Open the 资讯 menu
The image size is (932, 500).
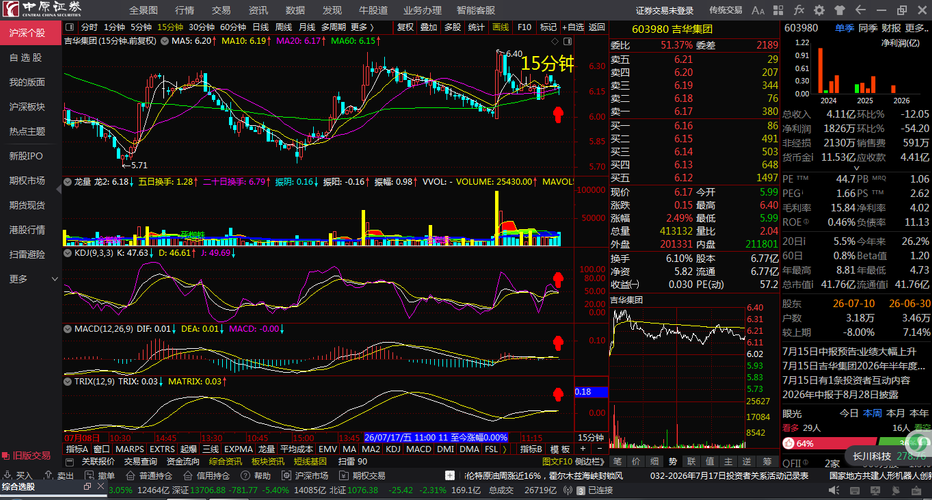tap(258, 10)
